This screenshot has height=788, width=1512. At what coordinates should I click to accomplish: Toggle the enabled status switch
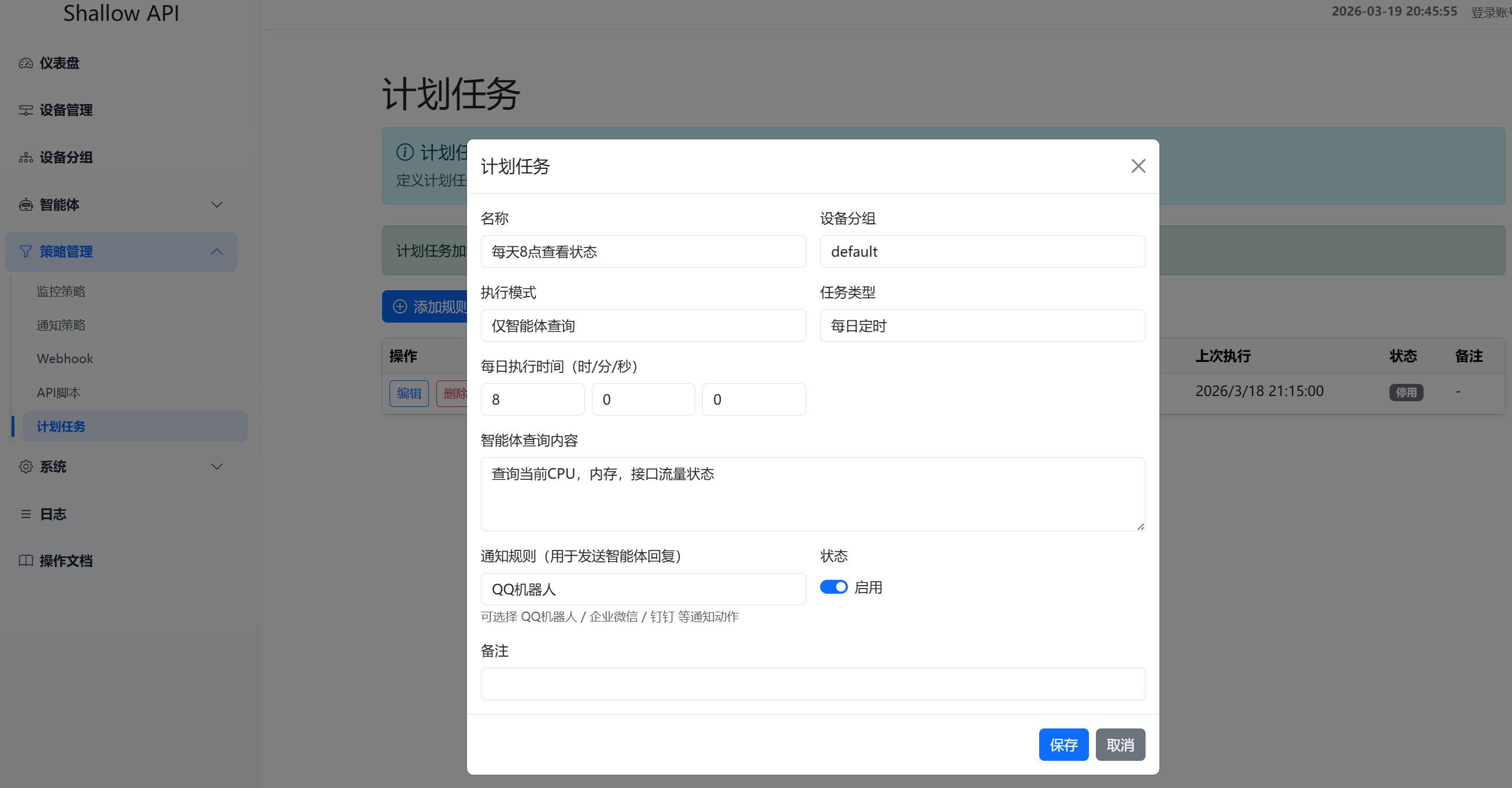tap(833, 587)
